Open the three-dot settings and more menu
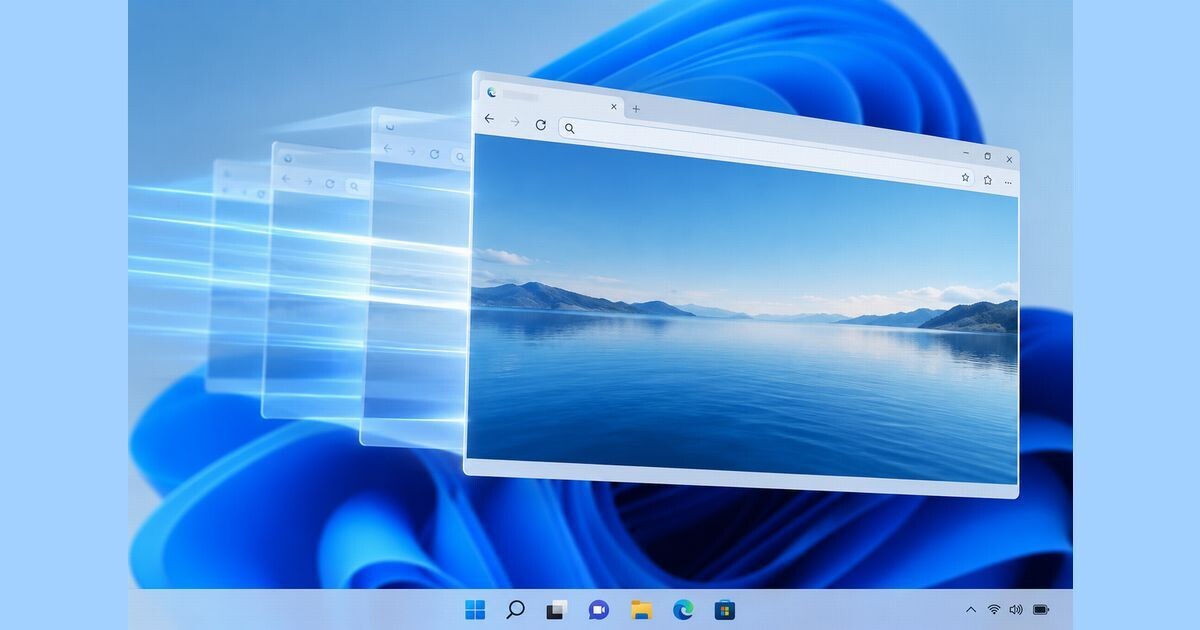Image resolution: width=1200 pixels, height=630 pixels. pyautogui.click(x=1008, y=183)
